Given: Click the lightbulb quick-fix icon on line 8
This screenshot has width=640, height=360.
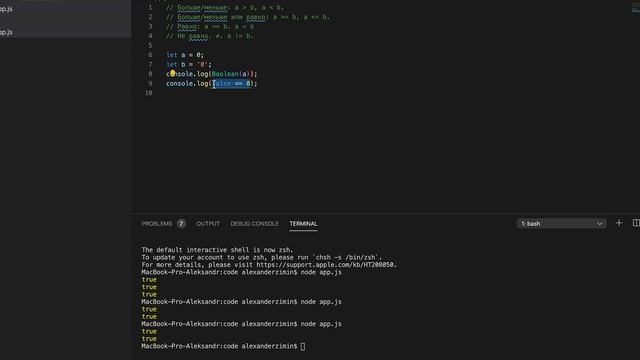Looking at the screenshot, I should [x=173, y=73].
